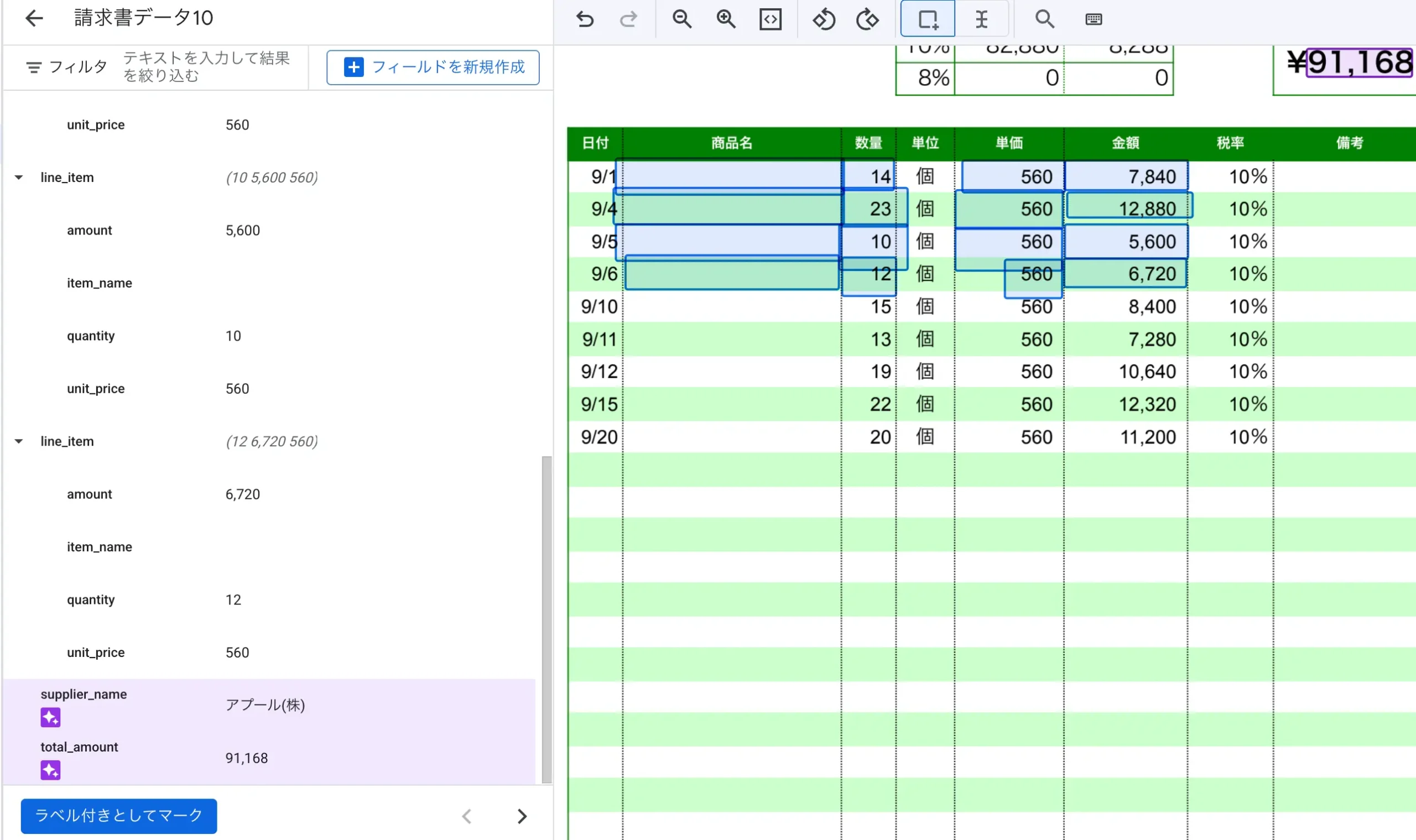
Task: Zoom in on the document
Action: [726, 19]
